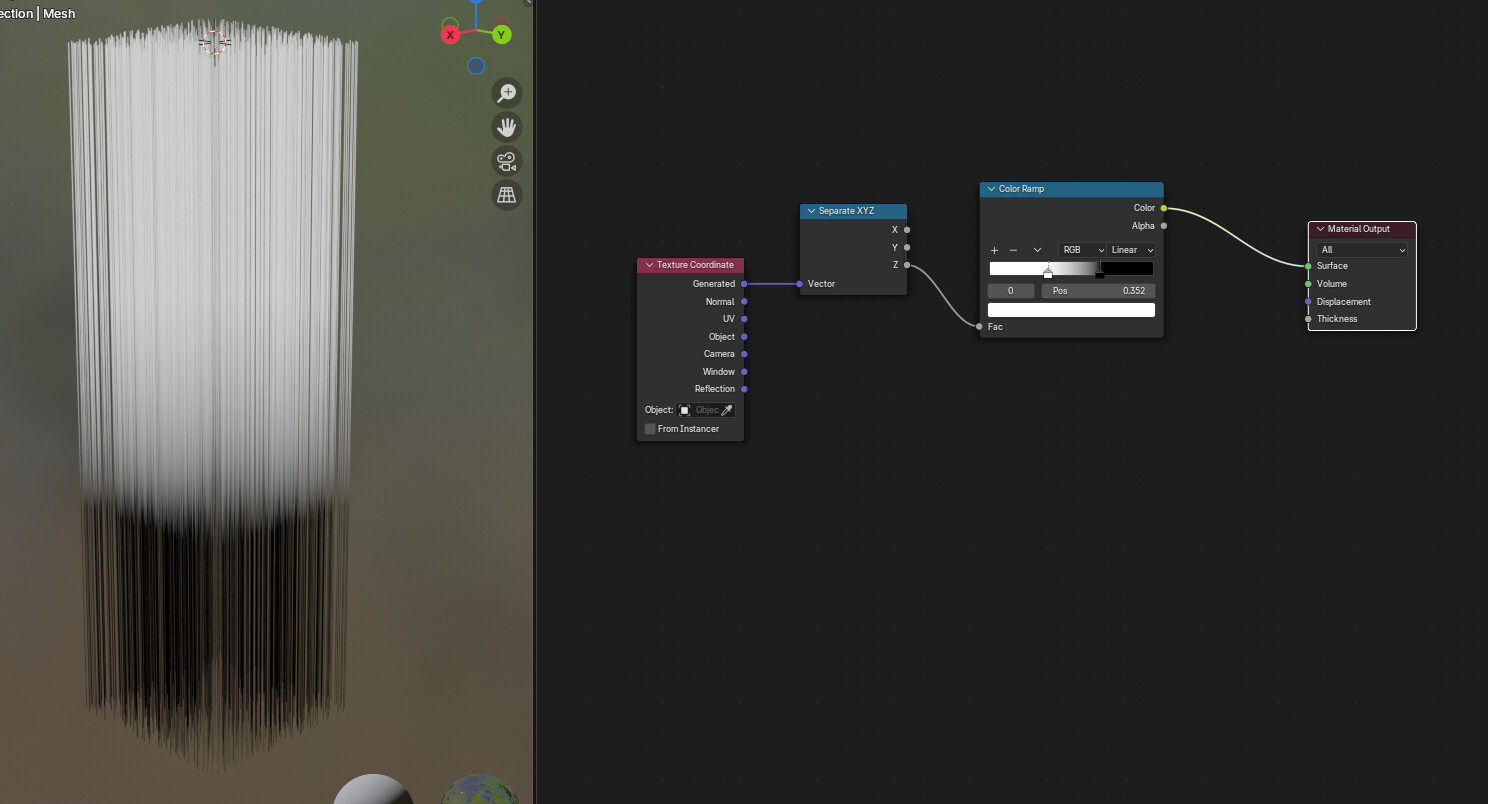Click the green Y axis gizmo
Viewport: 1488px width, 804px height.
[501, 35]
